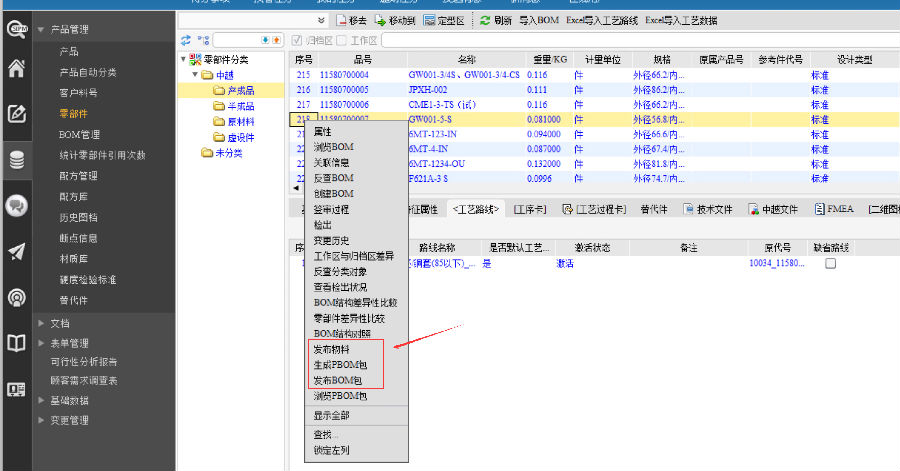Open BOM管理 in left navigation

(x=80, y=134)
